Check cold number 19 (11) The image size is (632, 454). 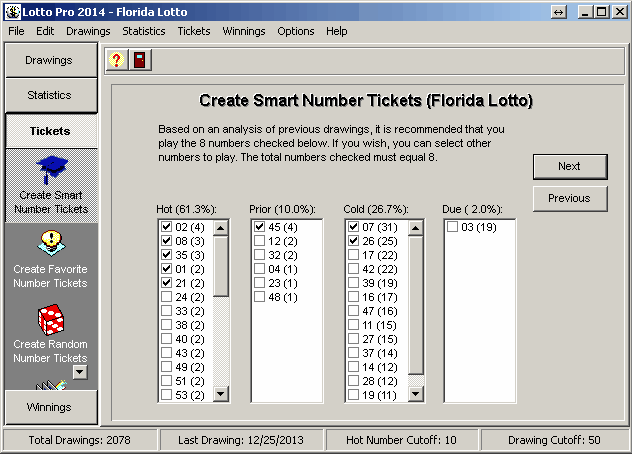pyautogui.click(x=353, y=395)
